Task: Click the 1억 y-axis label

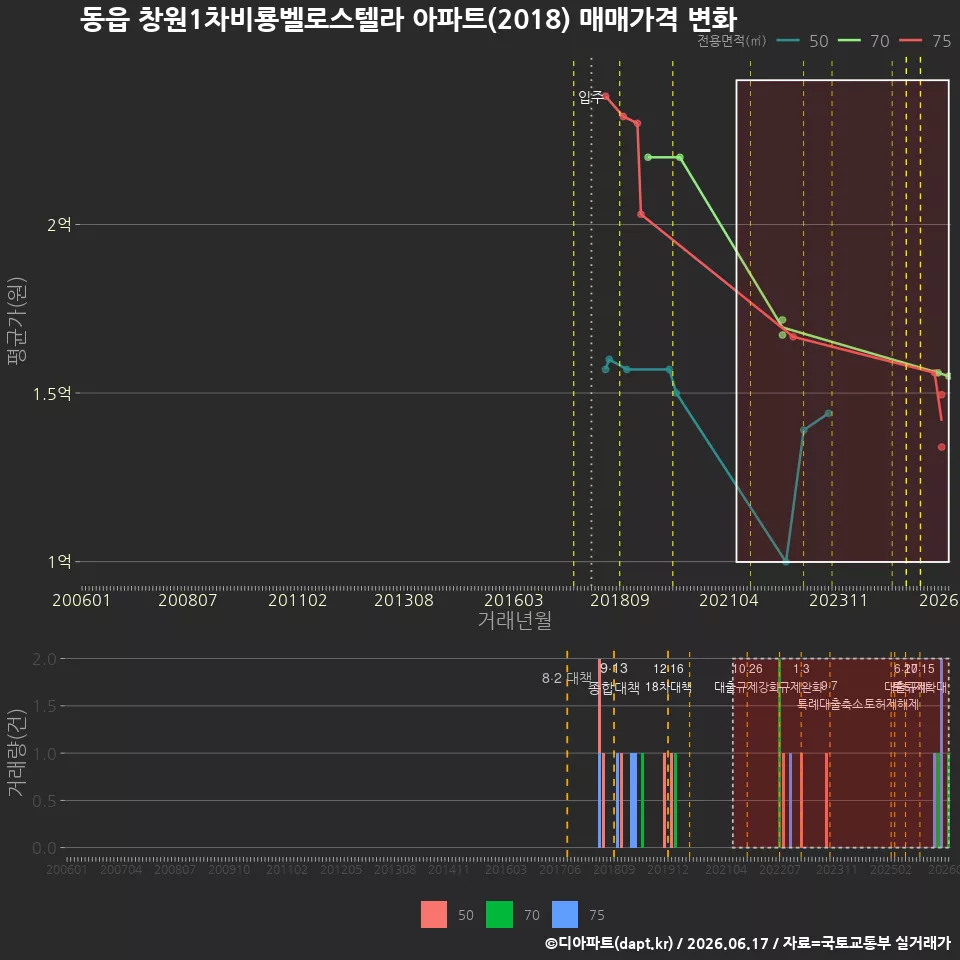Action: 59,561
